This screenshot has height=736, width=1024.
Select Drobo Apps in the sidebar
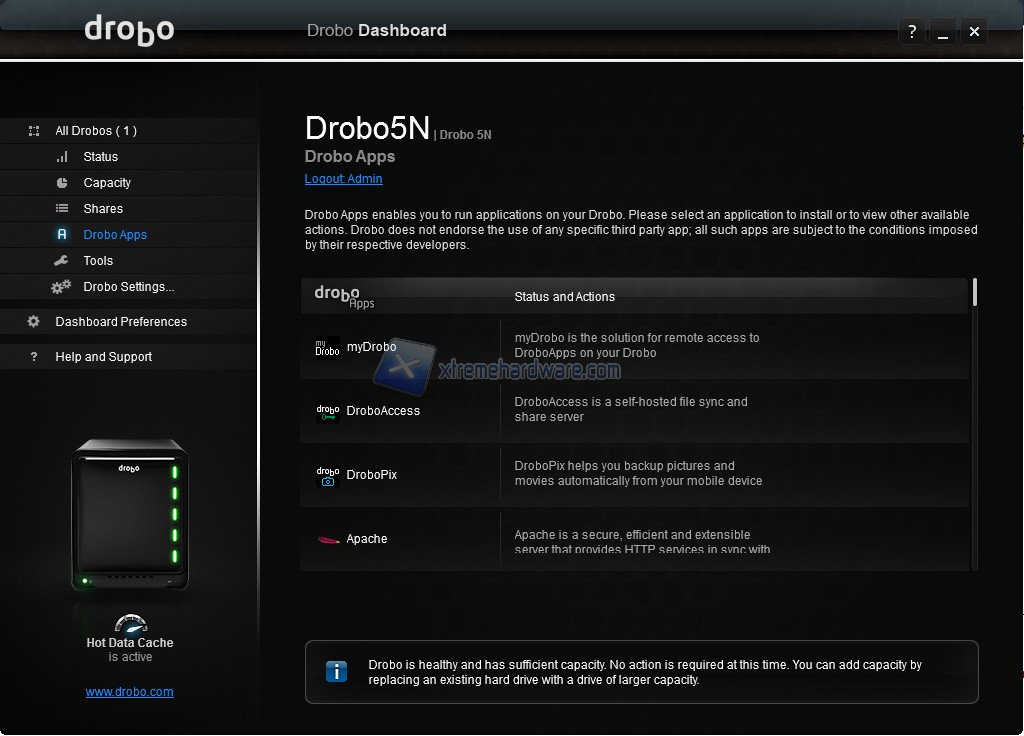(115, 235)
